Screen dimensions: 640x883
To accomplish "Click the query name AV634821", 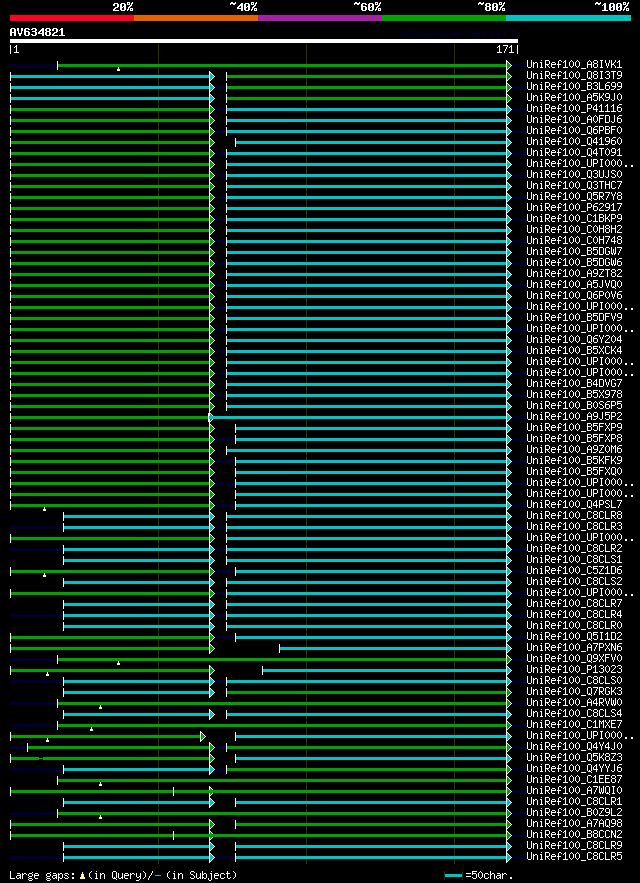I will tap(37, 33).
